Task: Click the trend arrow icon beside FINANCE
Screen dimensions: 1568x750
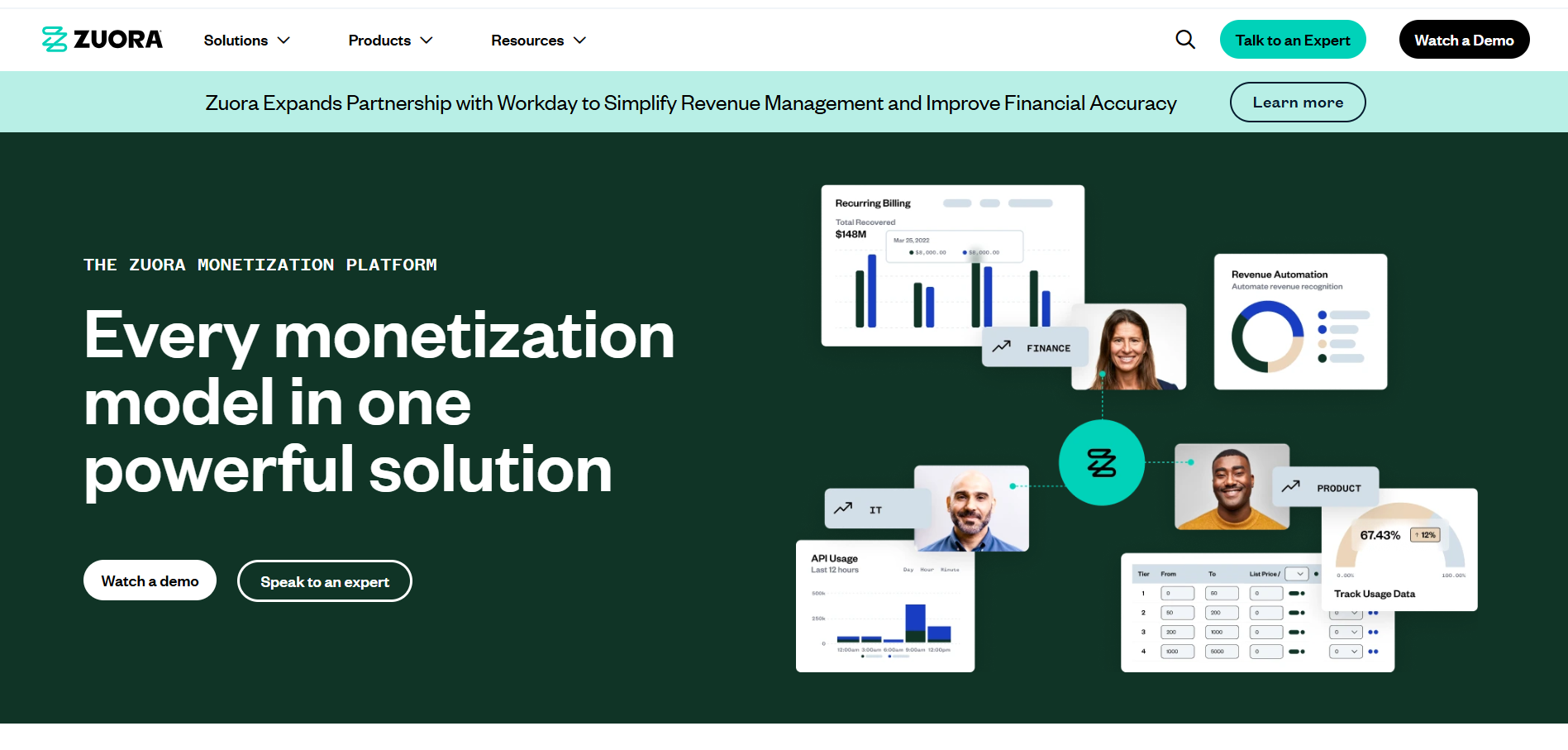Action: pyautogui.click(x=1001, y=347)
